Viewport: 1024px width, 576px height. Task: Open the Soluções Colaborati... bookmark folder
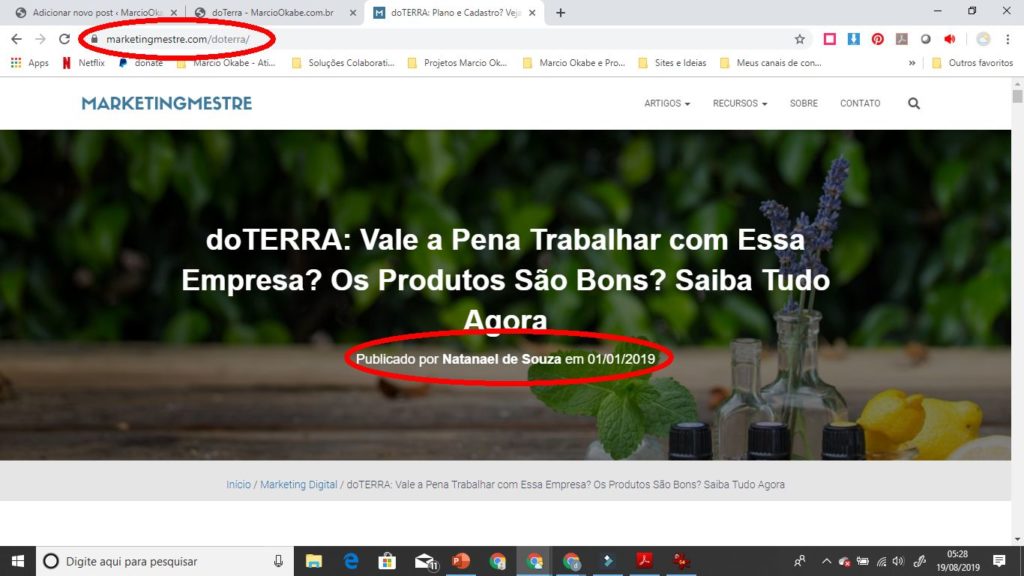(343, 63)
